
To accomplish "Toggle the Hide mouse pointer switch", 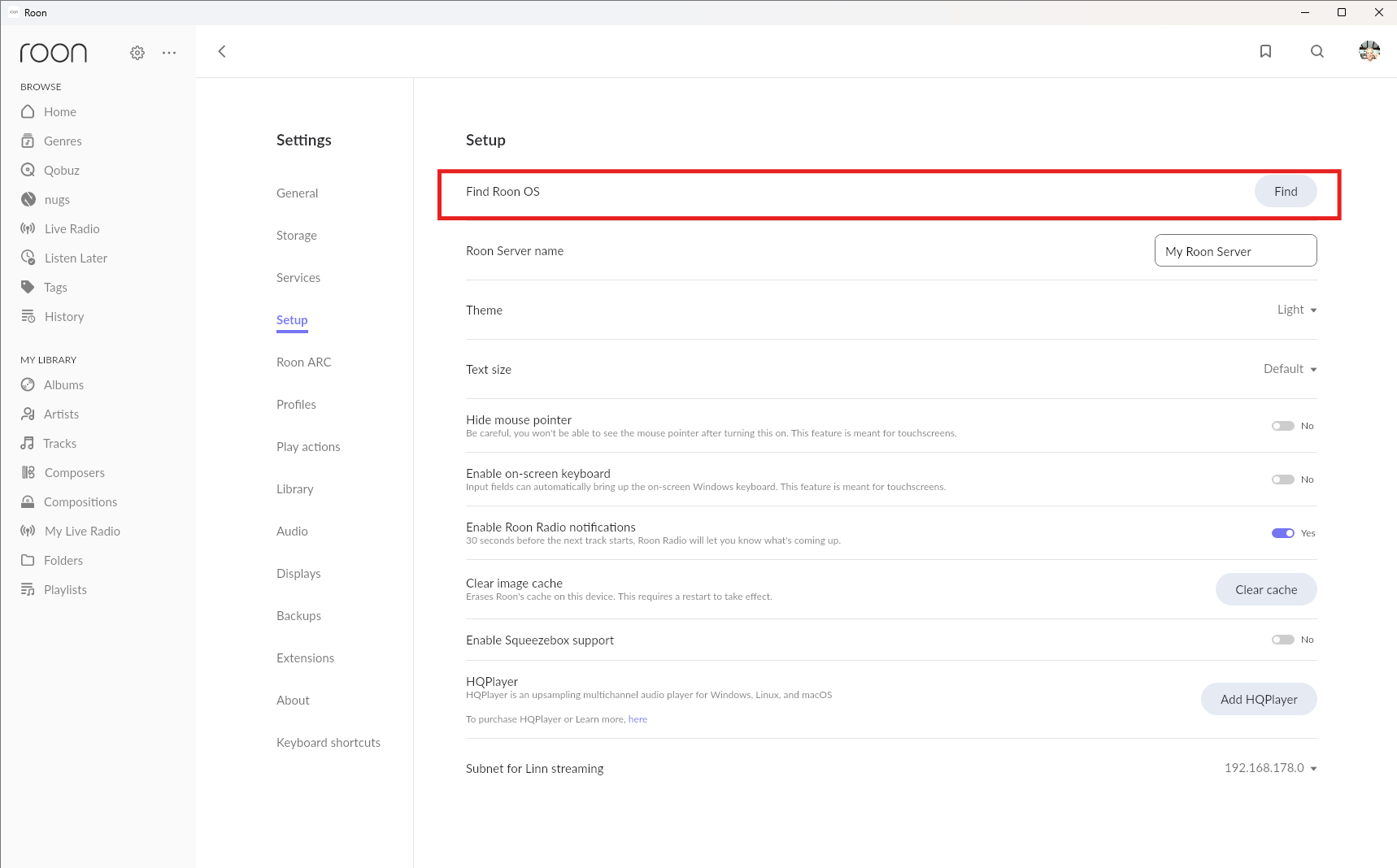I will (1282, 426).
